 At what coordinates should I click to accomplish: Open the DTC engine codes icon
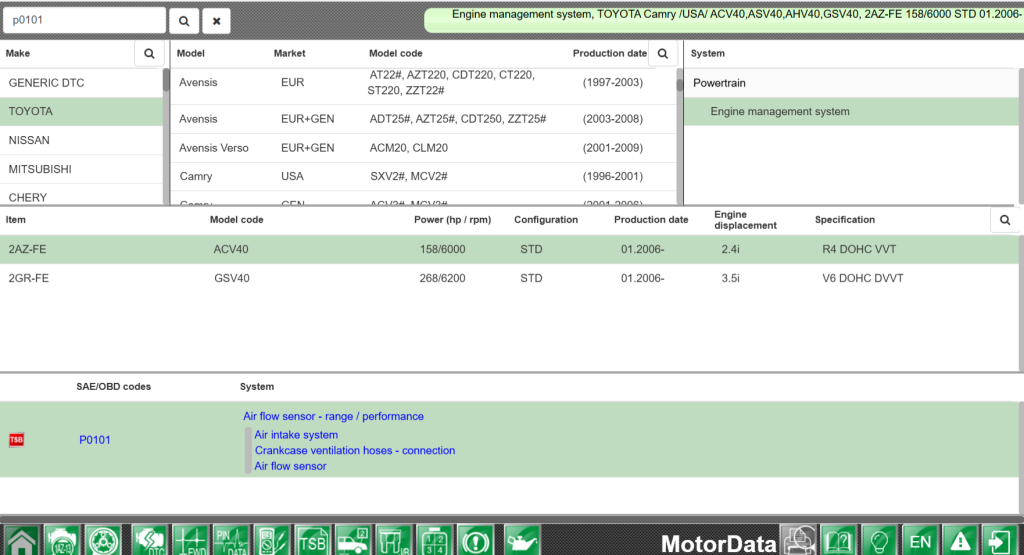(x=149, y=541)
